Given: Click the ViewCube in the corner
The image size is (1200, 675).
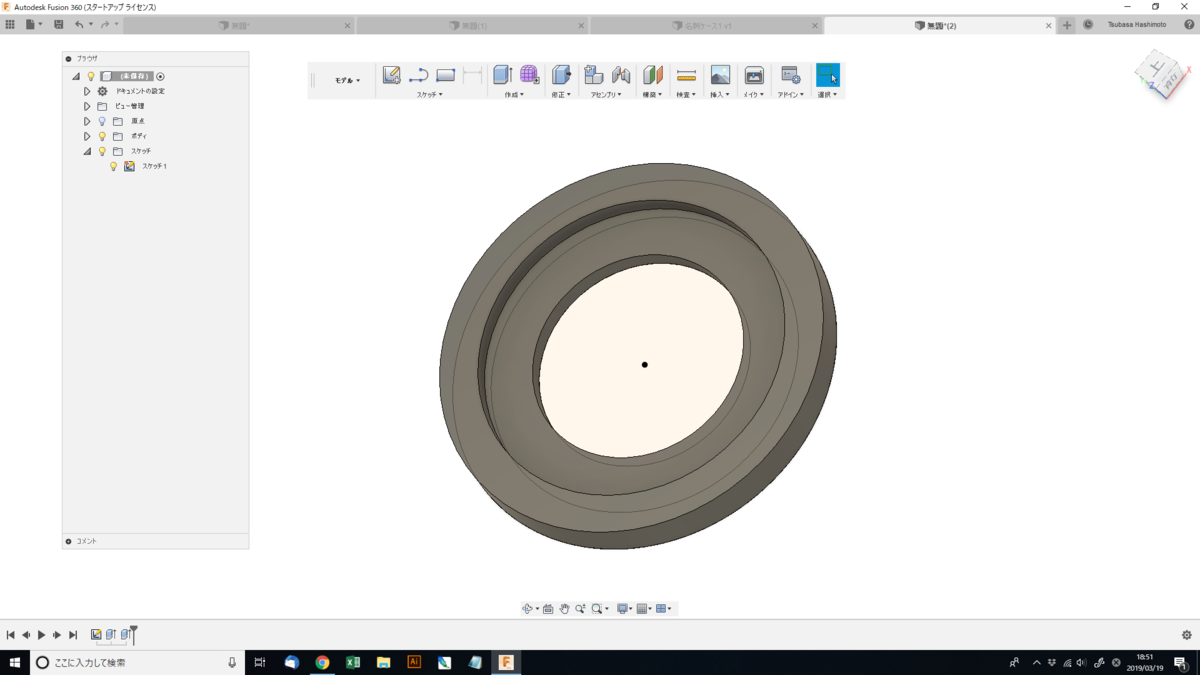Looking at the screenshot, I should click(x=1161, y=77).
